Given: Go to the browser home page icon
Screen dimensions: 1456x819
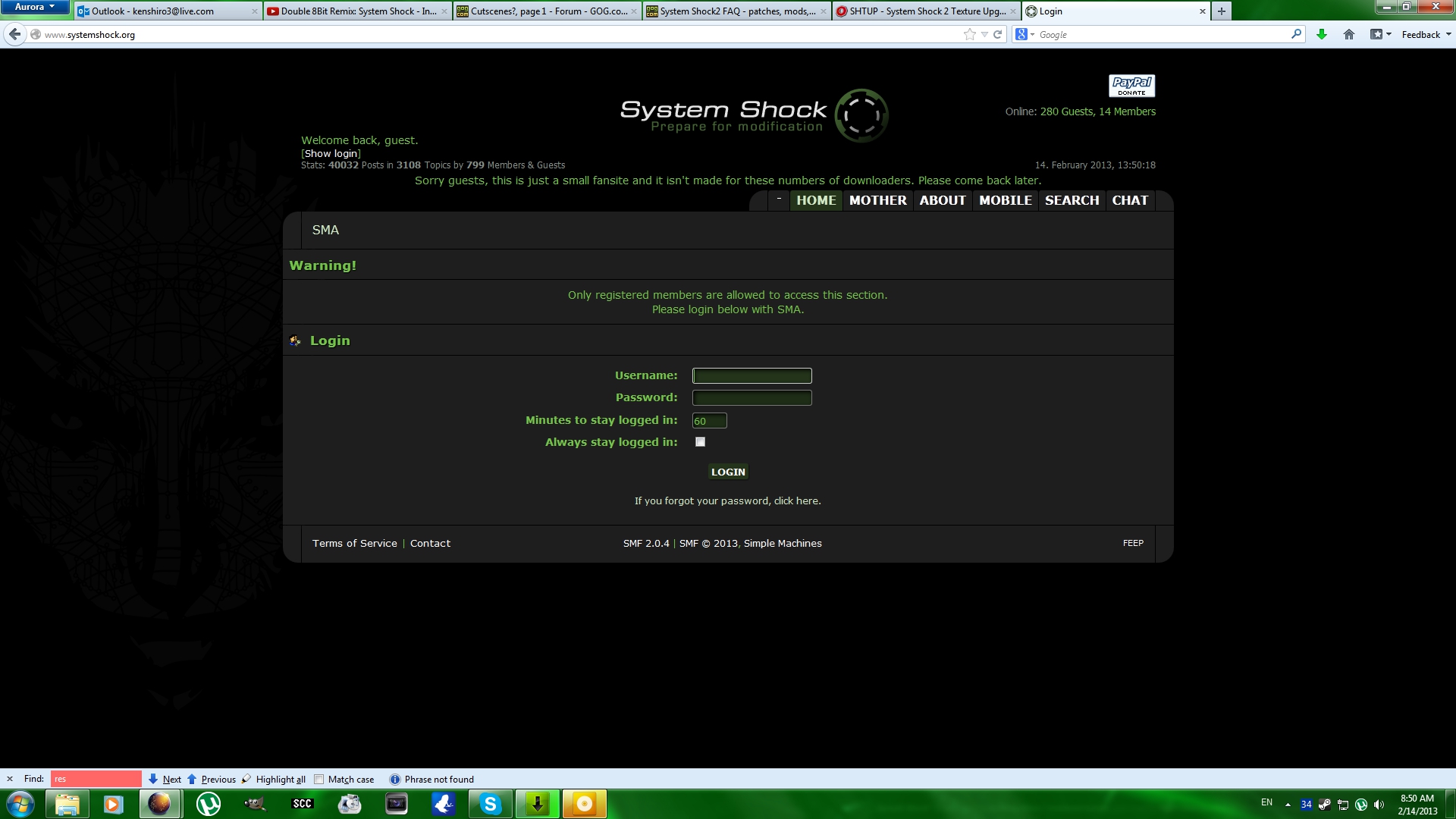Looking at the screenshot, I should click(1349, 34).
